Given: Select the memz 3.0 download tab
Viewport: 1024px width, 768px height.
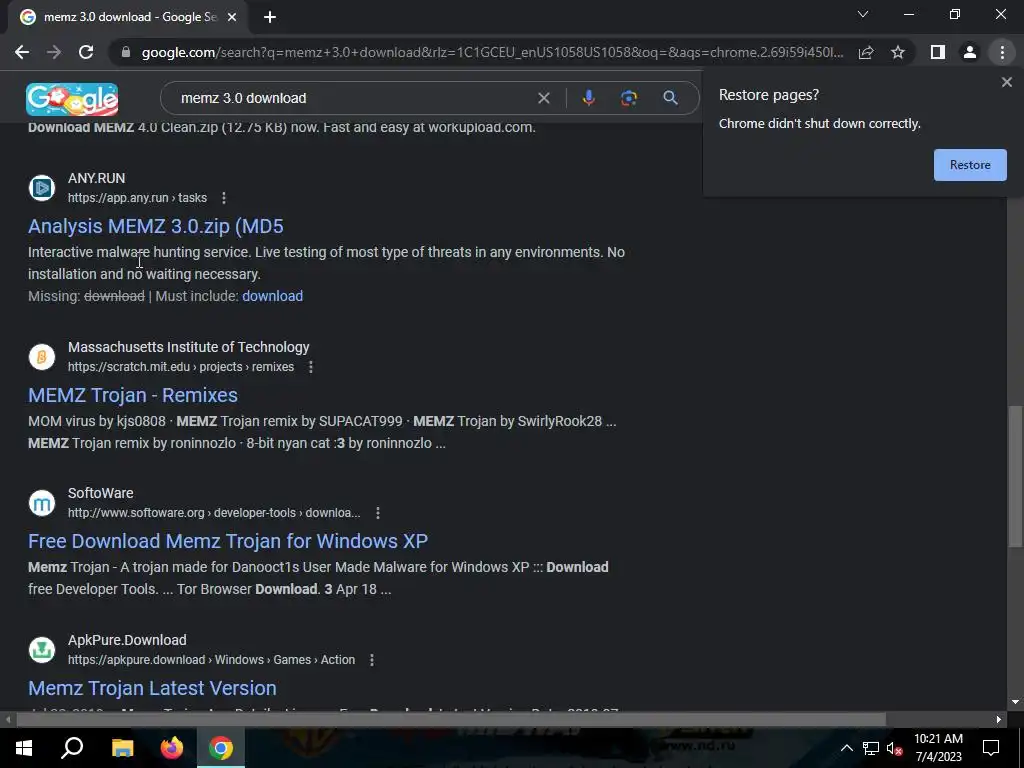Looking at the screenshot, I should pyautogui.click(x=128, y=17).
